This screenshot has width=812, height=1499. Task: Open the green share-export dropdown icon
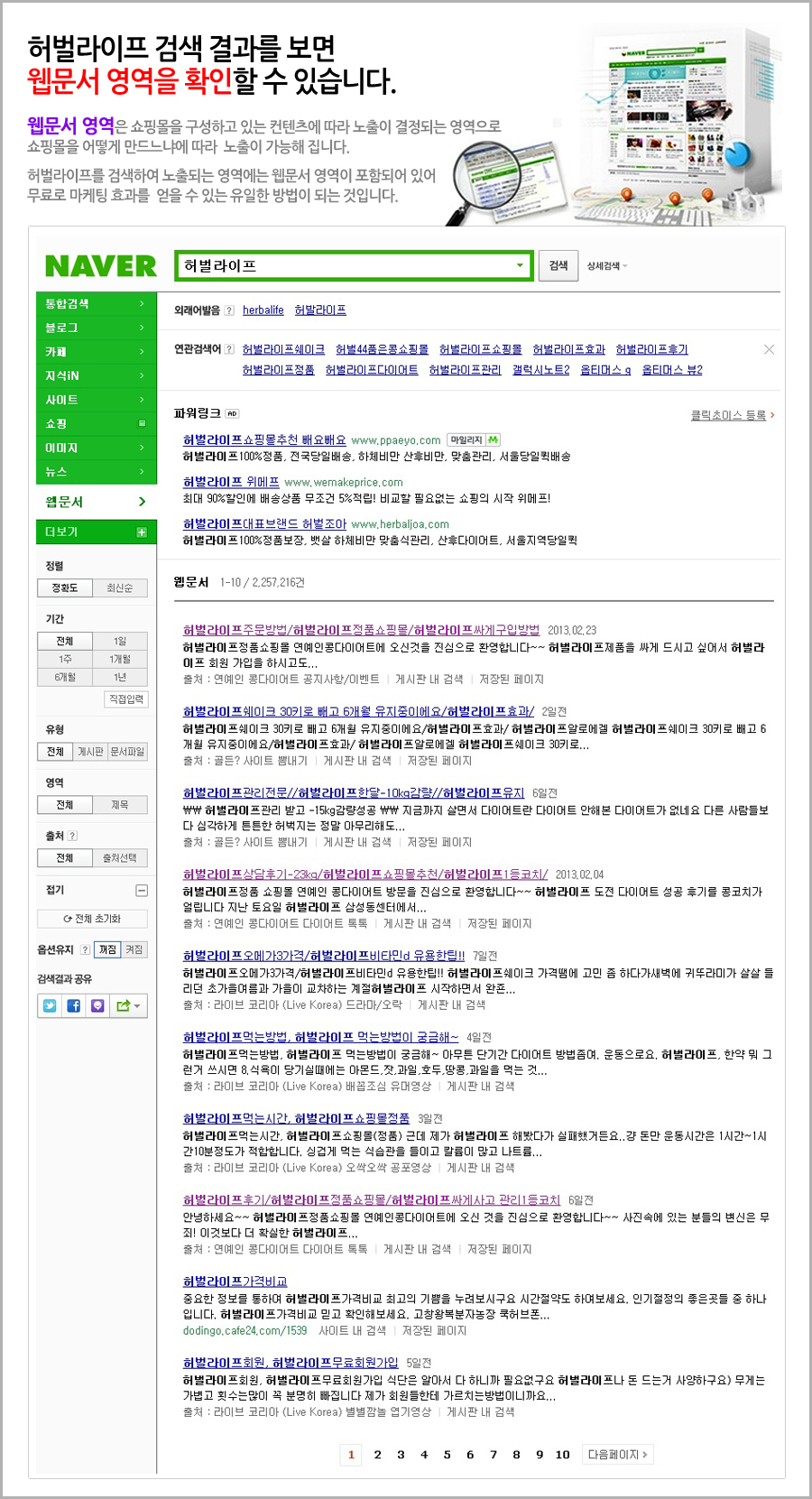pyautogui.click(x=128, y=1005)
